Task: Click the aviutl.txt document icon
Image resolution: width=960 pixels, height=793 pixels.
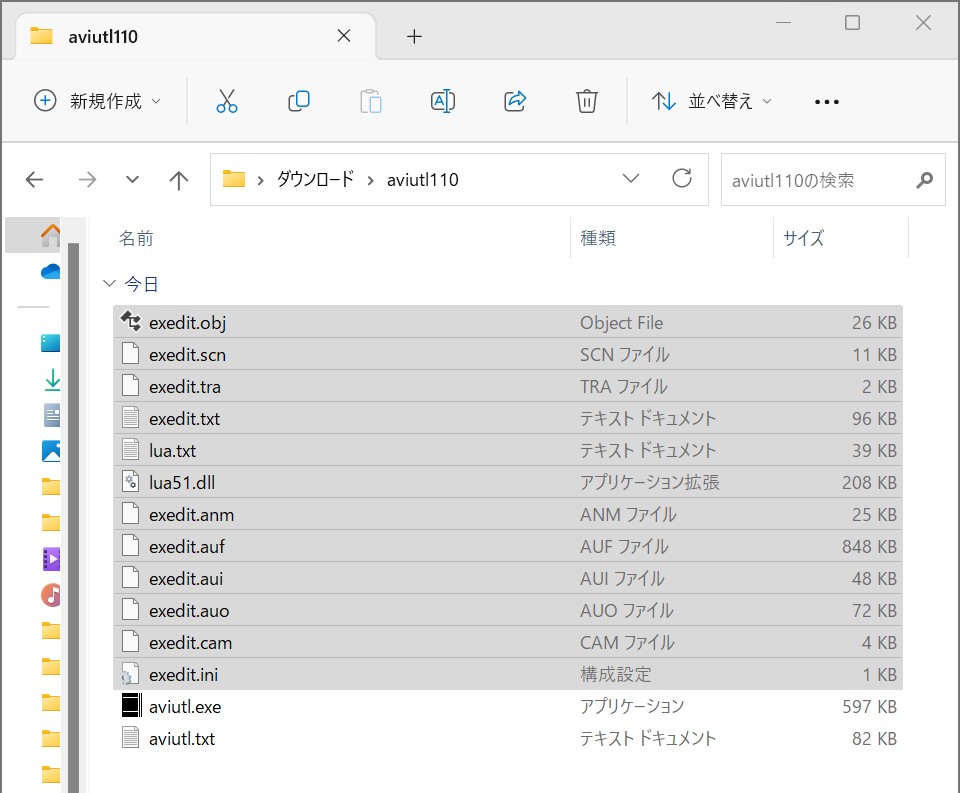Action: [x=130, y=737]
